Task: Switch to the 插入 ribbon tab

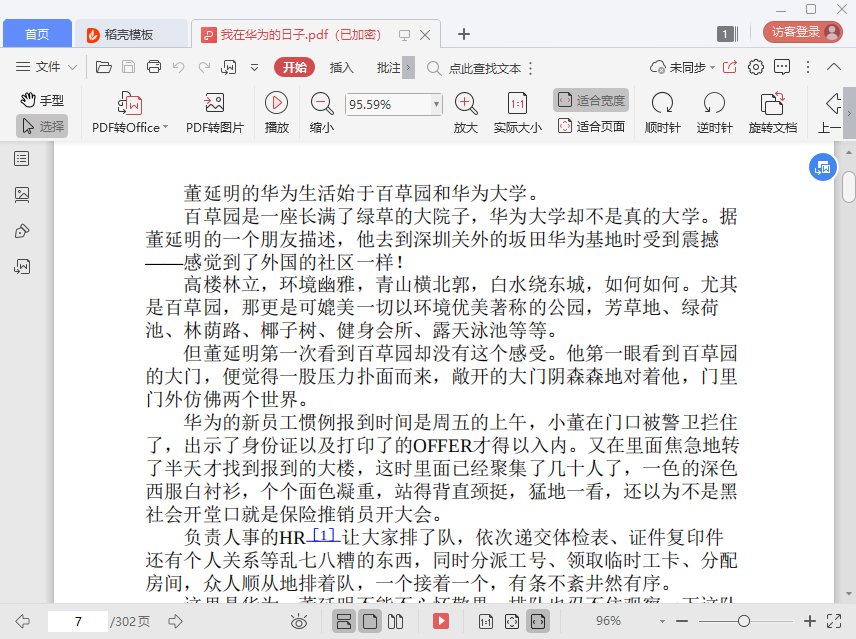Action: coord(342,68)
